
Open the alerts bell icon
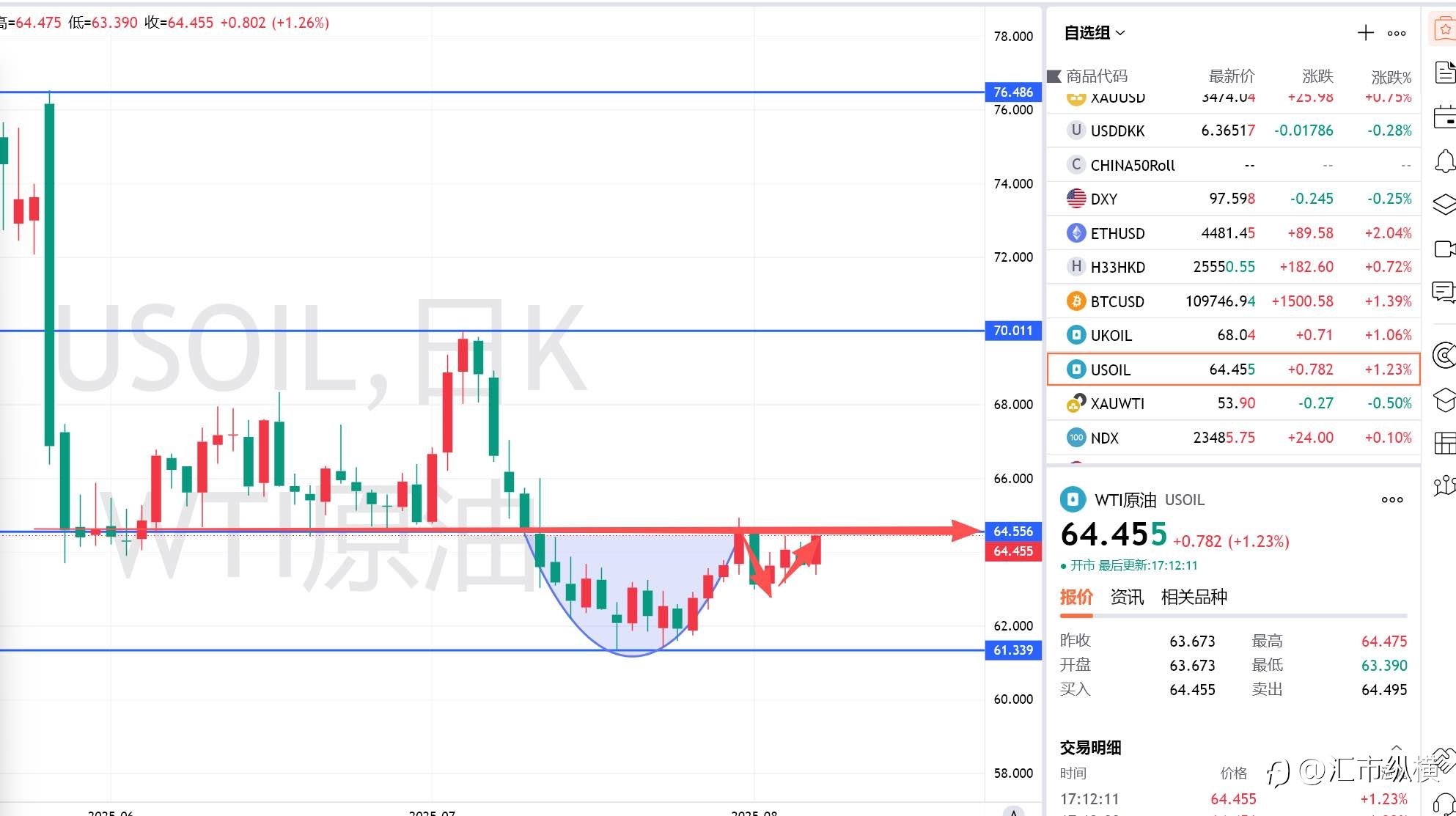(x=1444, y=161)
